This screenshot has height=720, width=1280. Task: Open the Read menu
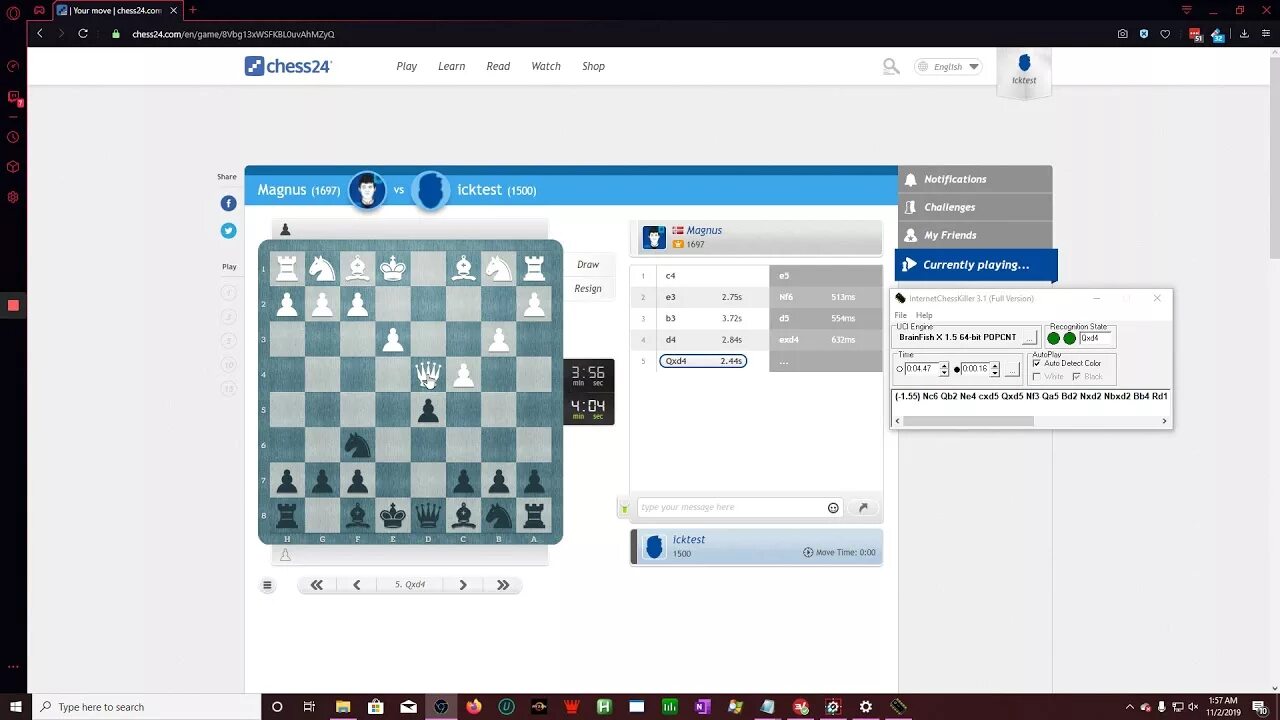pyautogui.click(x=498, y=66)
